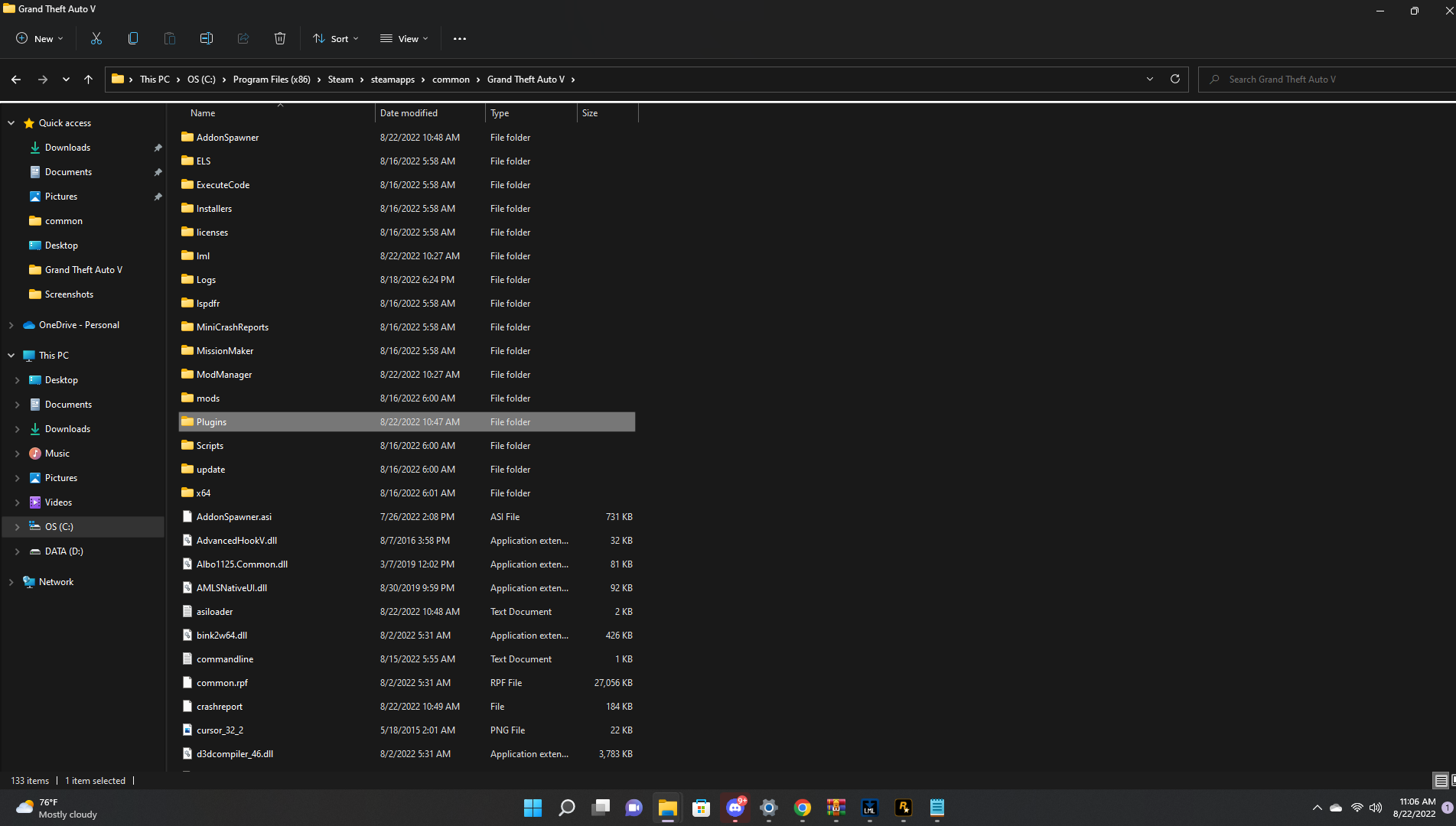Collapse the Quick access tree
Image resolution: width=1456 pixels, height=826 pixels.
(11, 123)
